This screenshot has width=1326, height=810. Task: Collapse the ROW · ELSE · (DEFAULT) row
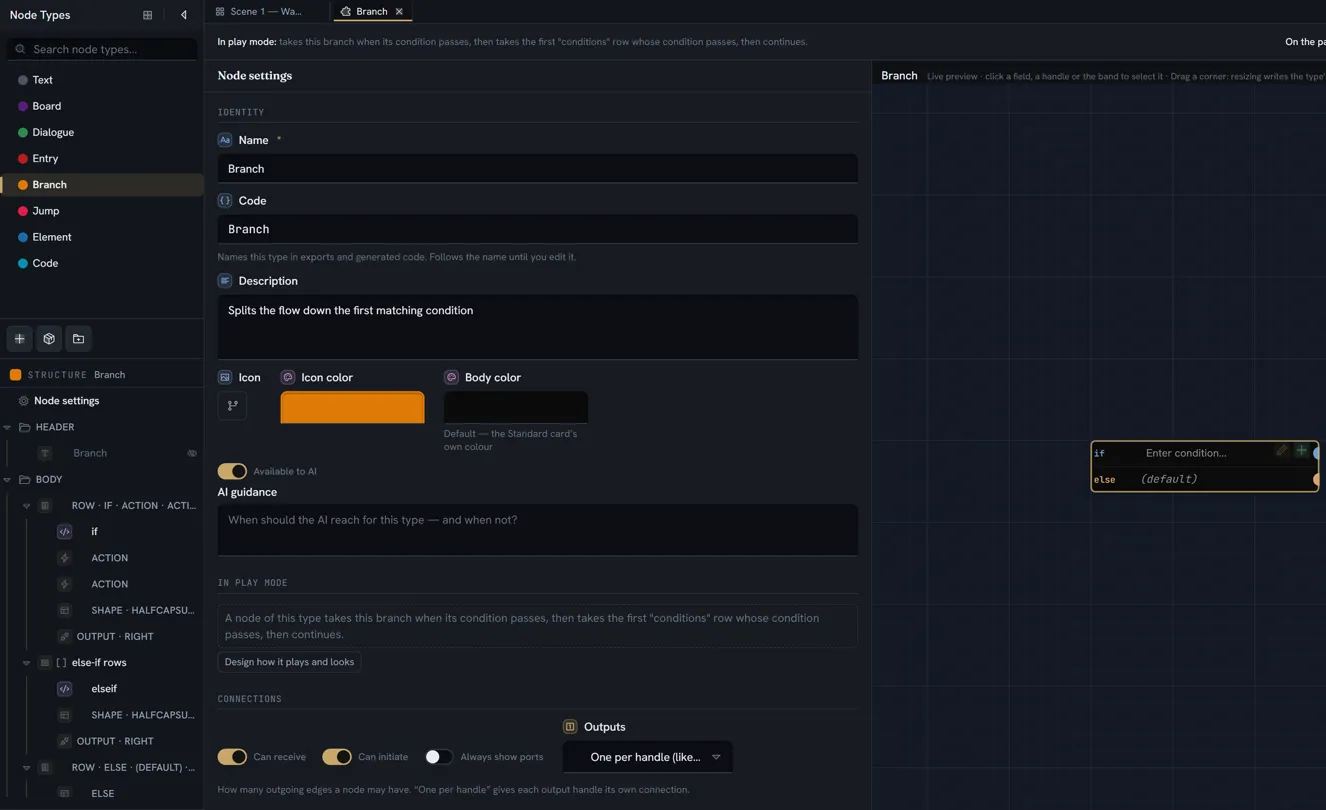27,768
